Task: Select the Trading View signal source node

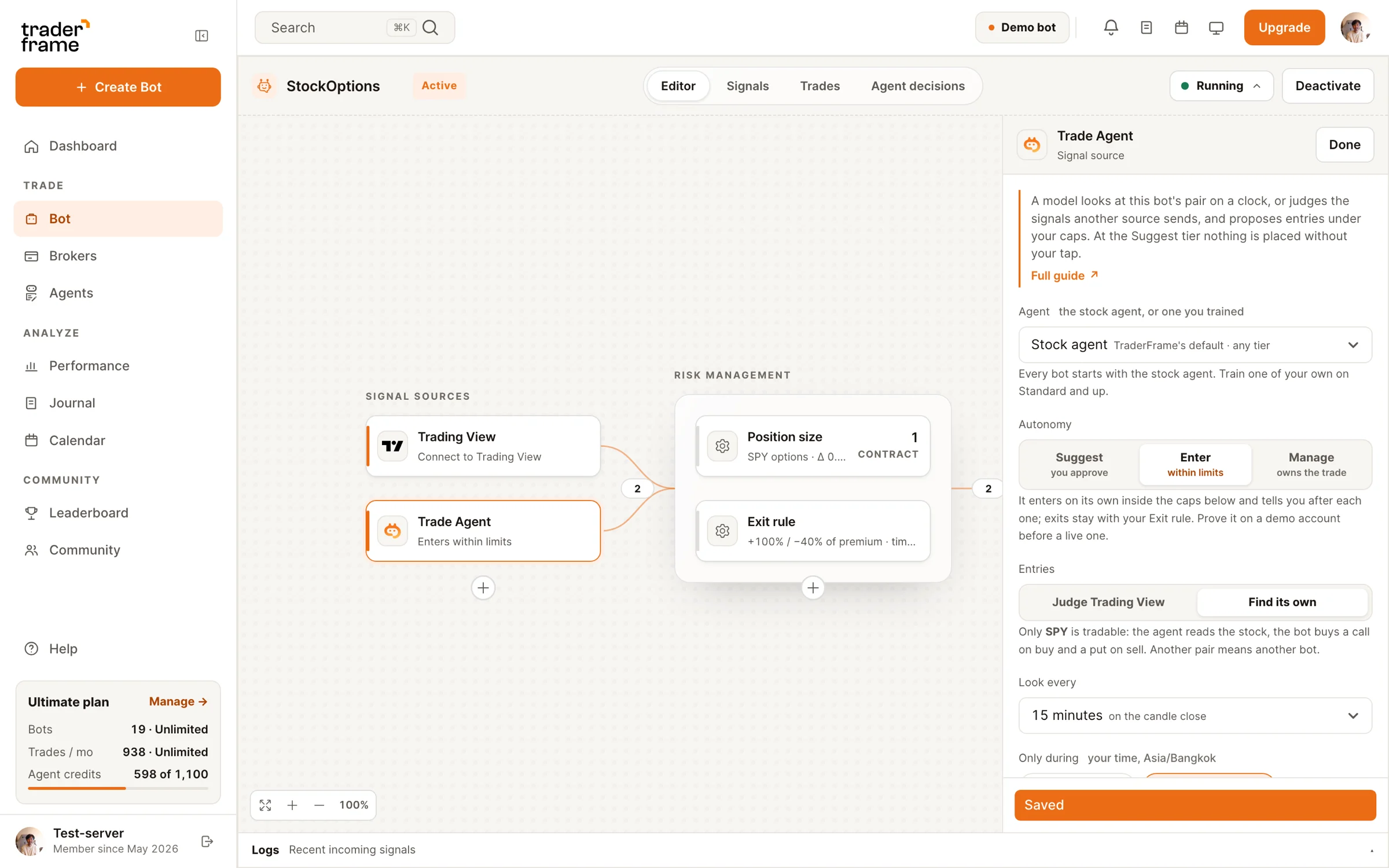Action: [x=483, y=446]
